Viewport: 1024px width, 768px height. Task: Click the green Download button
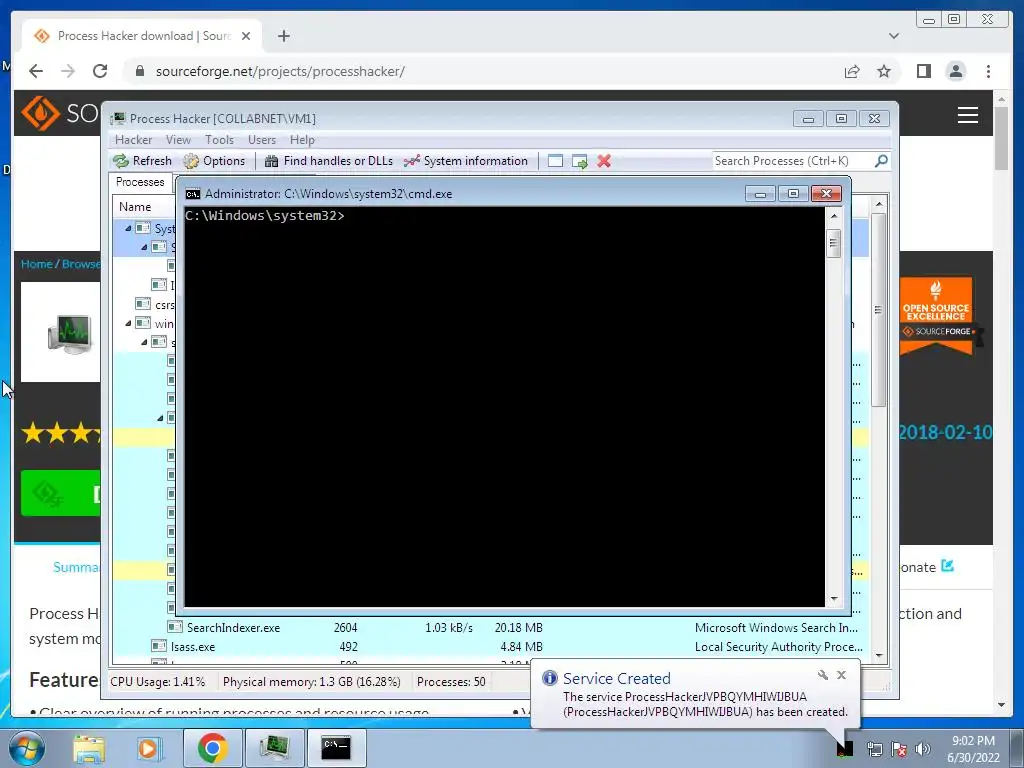coord(61,494)
